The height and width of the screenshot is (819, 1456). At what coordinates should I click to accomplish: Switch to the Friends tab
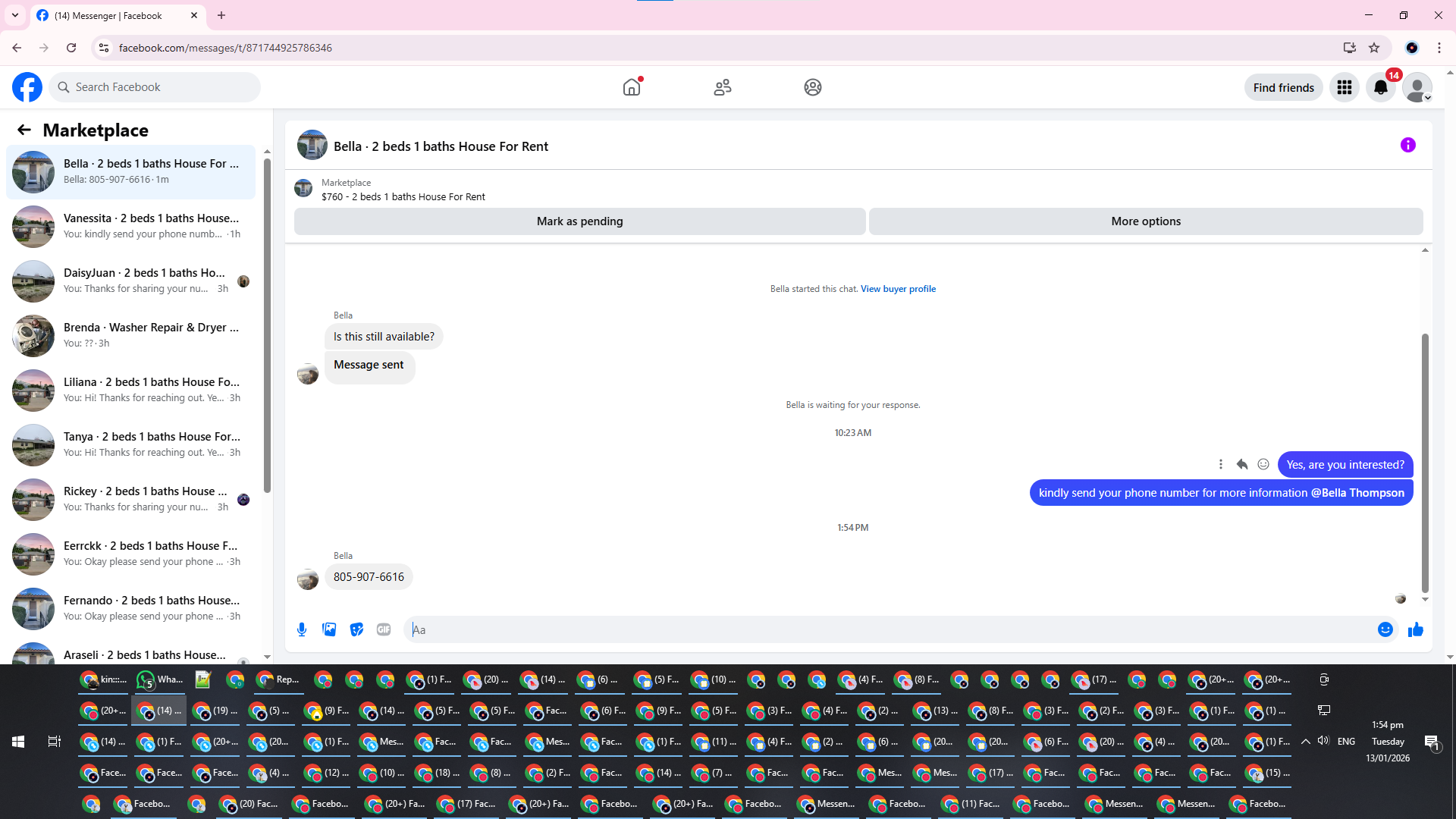[723, 88]
